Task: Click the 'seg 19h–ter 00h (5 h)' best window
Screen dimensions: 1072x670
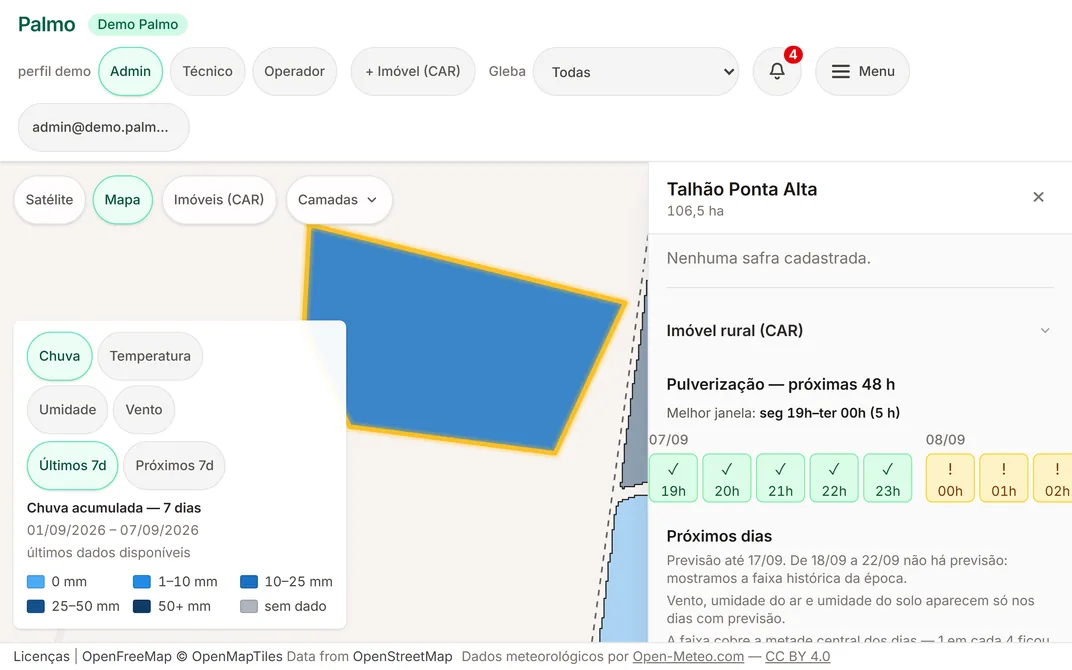Action: pyautogui.click(x=829, y=413)
